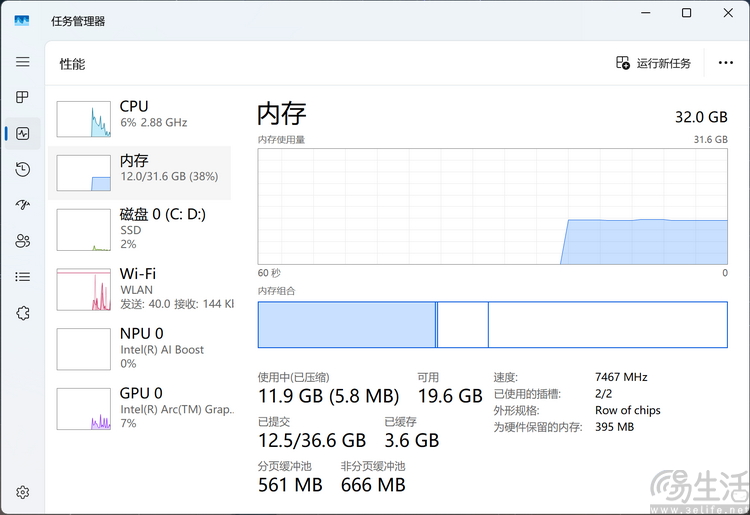Screen dimensions: 750x515
Task: Click the 11.9 GB (5.8 MB) in-use value
Action: [329, 396]
